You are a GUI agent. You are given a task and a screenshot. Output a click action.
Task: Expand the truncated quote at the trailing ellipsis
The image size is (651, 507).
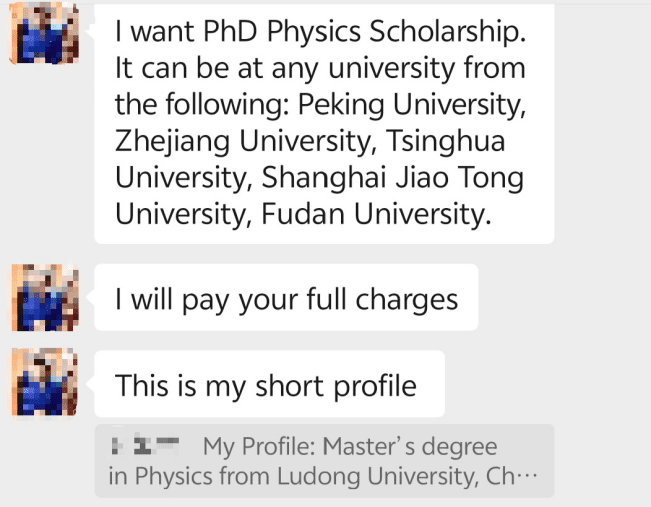(x=524, y=477)
